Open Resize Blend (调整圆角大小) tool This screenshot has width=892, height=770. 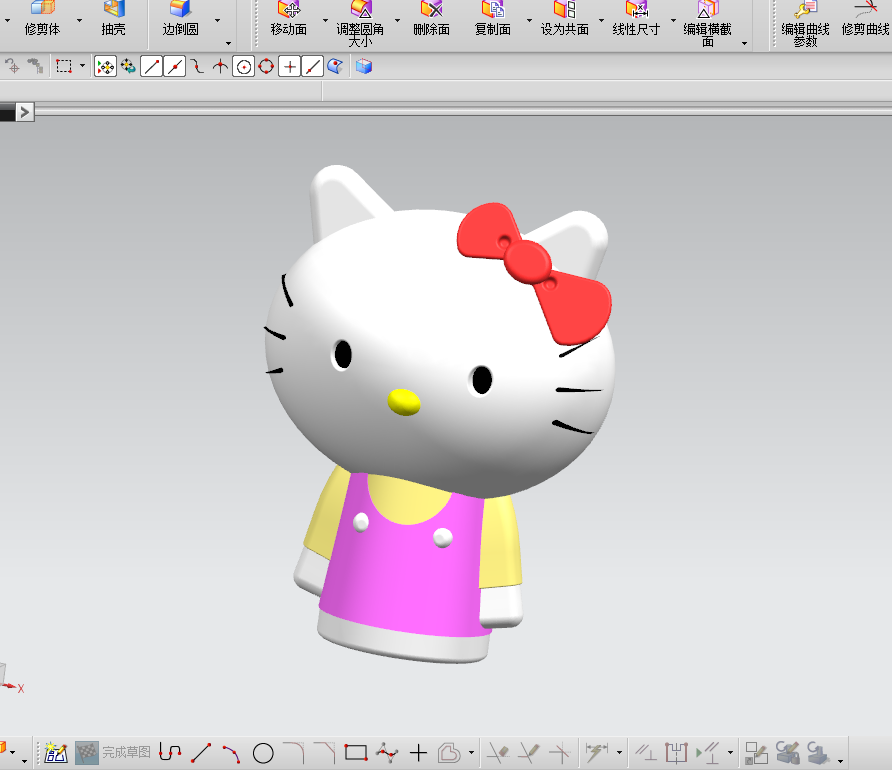coord(360,24)
